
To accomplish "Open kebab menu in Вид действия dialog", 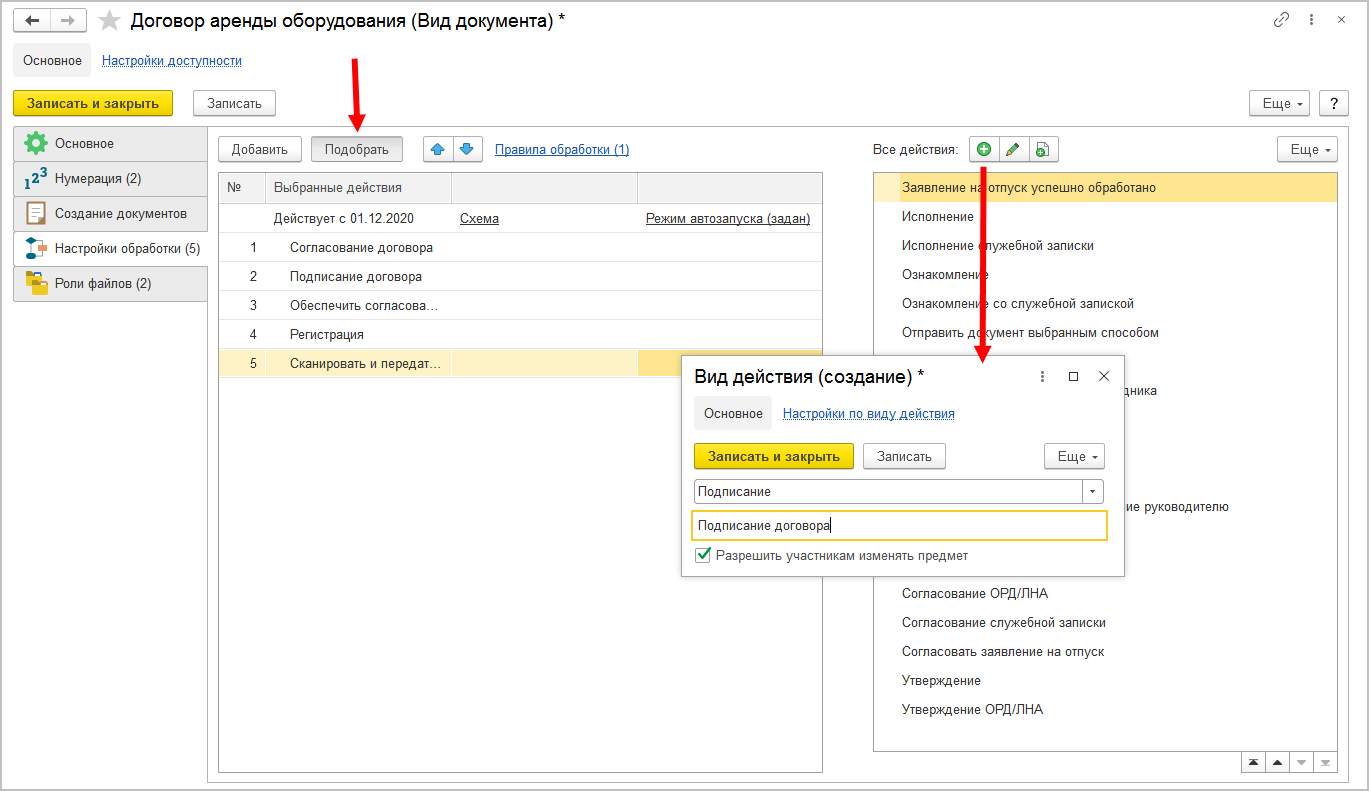I will (1043, 377).
